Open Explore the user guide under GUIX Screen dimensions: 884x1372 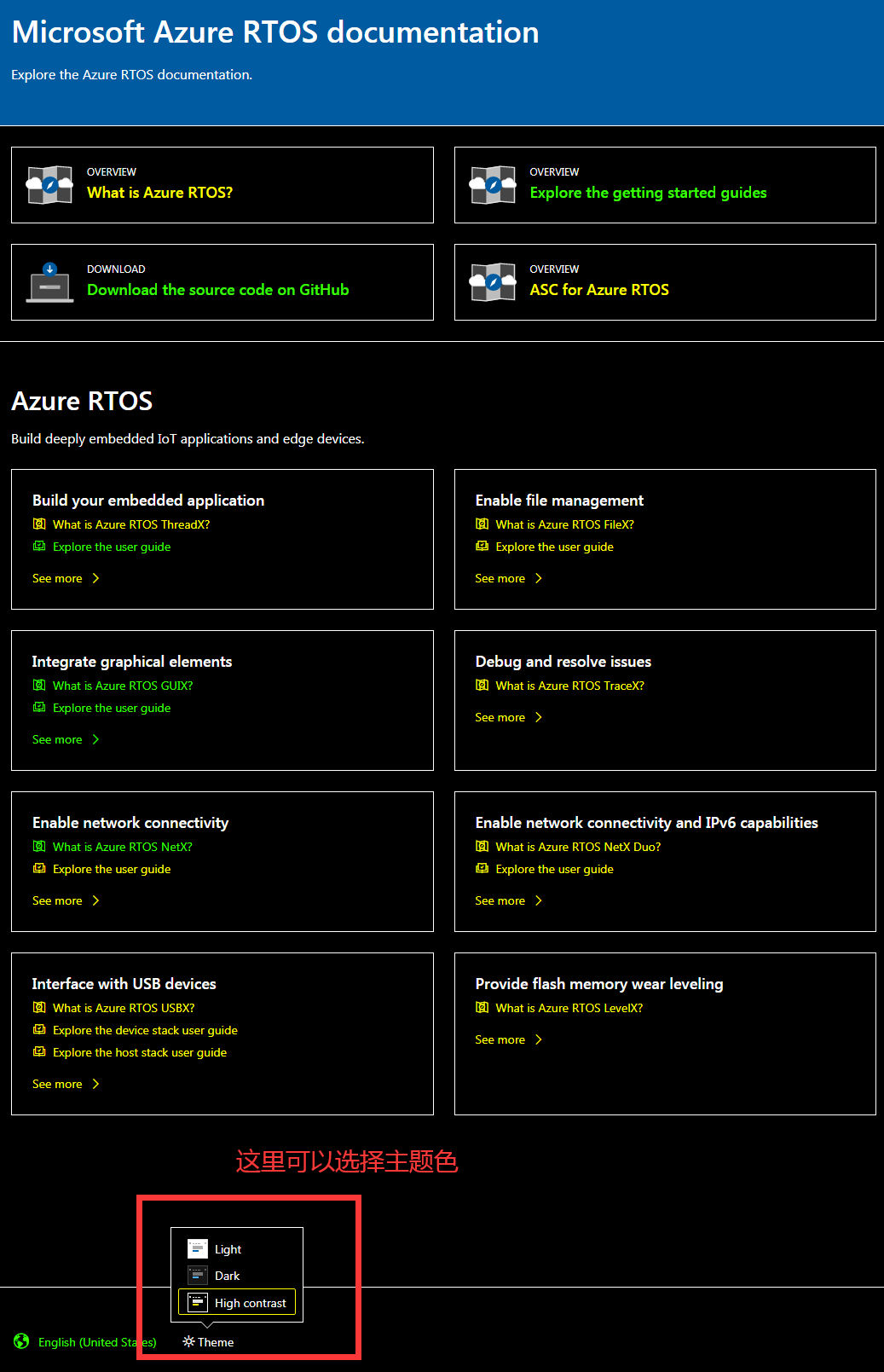(112, 708)
